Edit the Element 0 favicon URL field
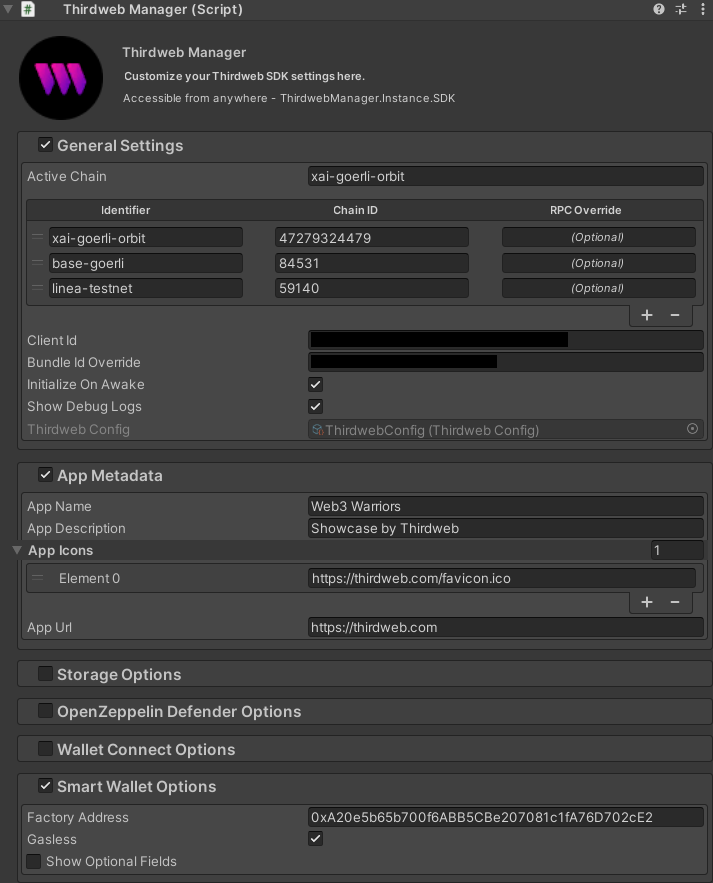 click(x=502, y=578)
